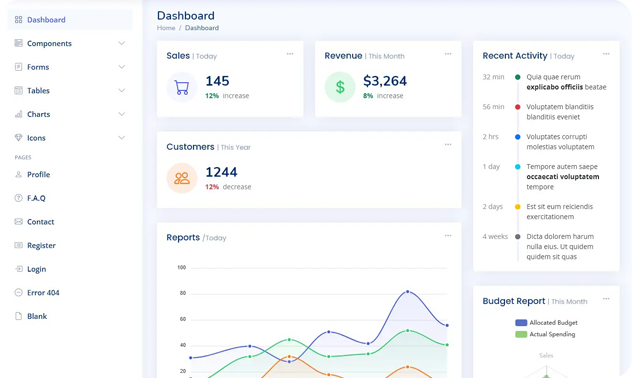The image size is (632, 378).
Task: Open the Customers card three-dot menu
Action: 448,144
